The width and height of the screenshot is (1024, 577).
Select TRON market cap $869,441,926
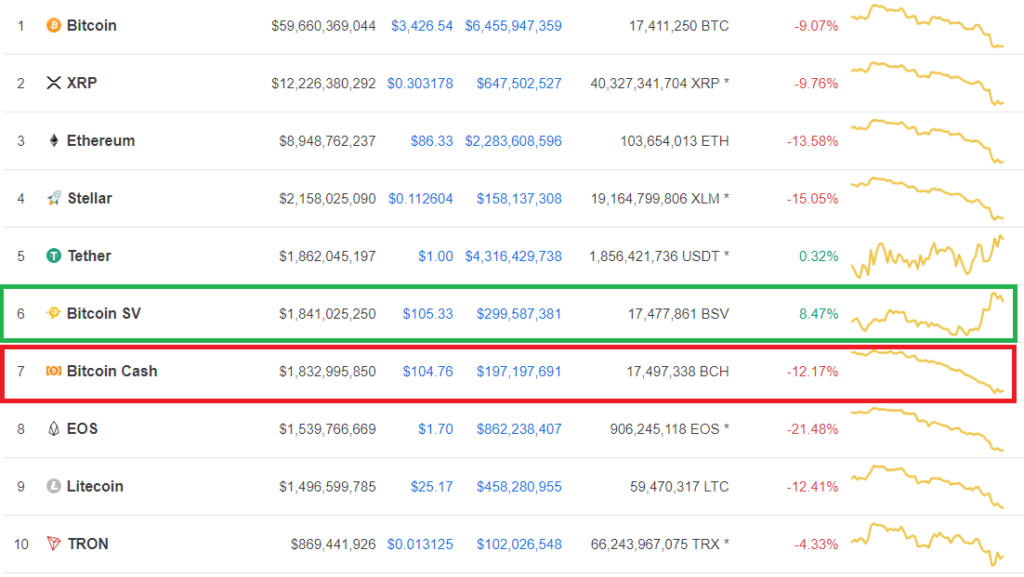[x=333, y=544]
